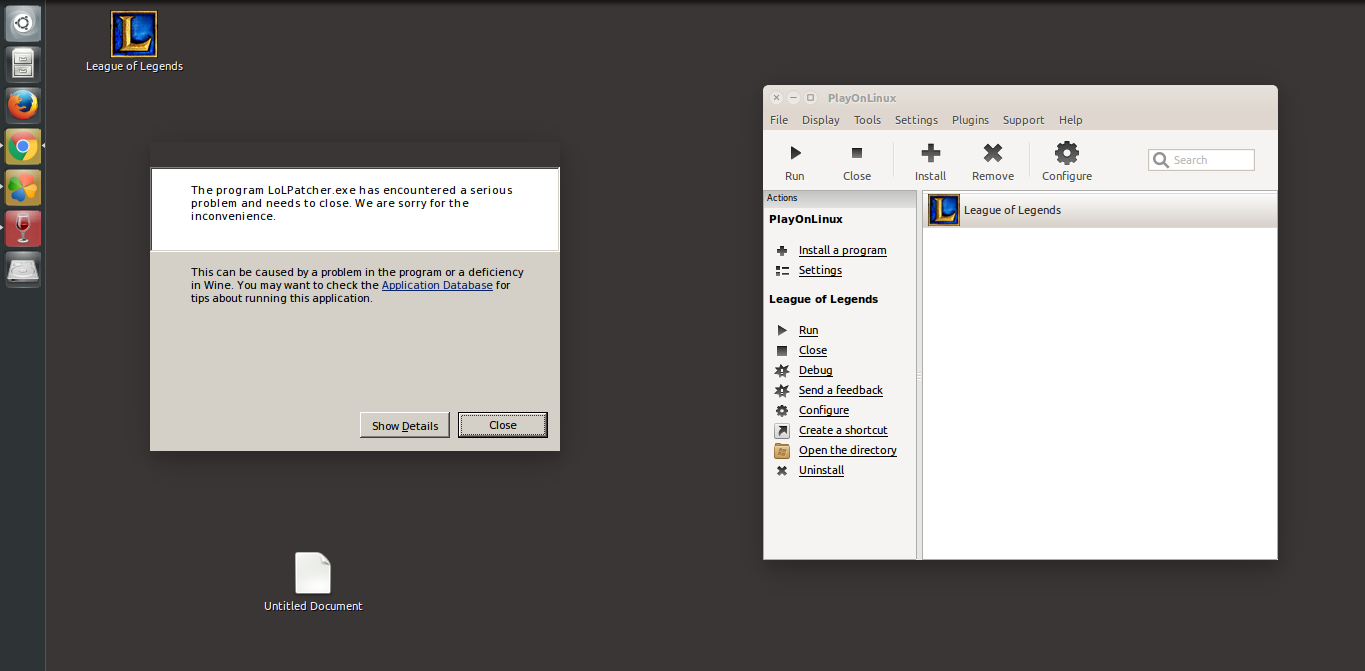Image resolution: width=1365 pixels, height=671 pixels.
Task: Select League of Legends entry in program list
Action: [x=1100, y=210]
